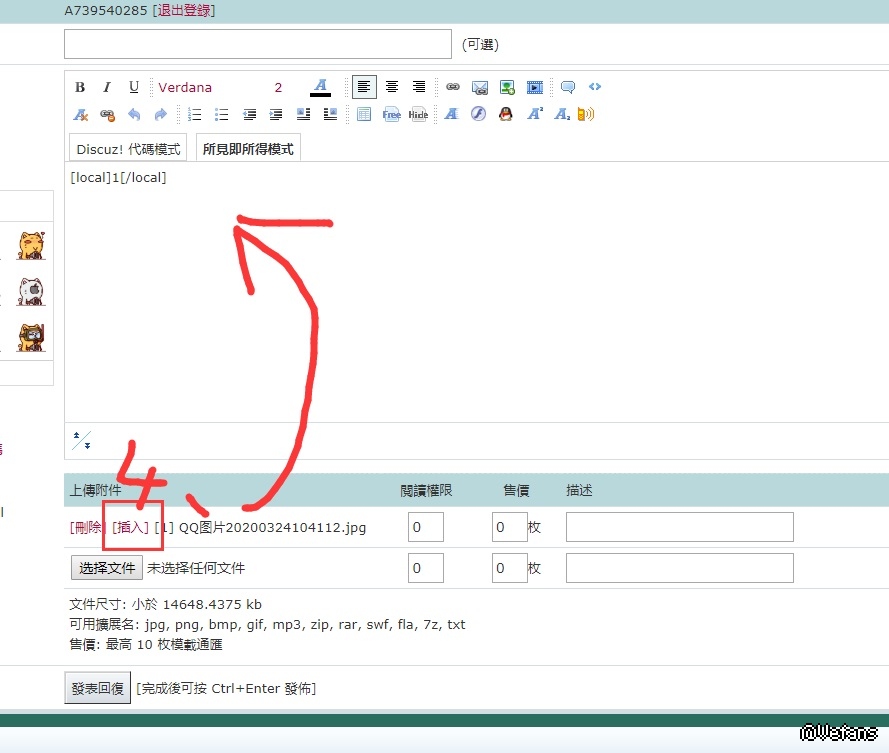Insert an ordered numbered list
The width and height of the screenshot is (889, 753).
(x=194, y=115)
